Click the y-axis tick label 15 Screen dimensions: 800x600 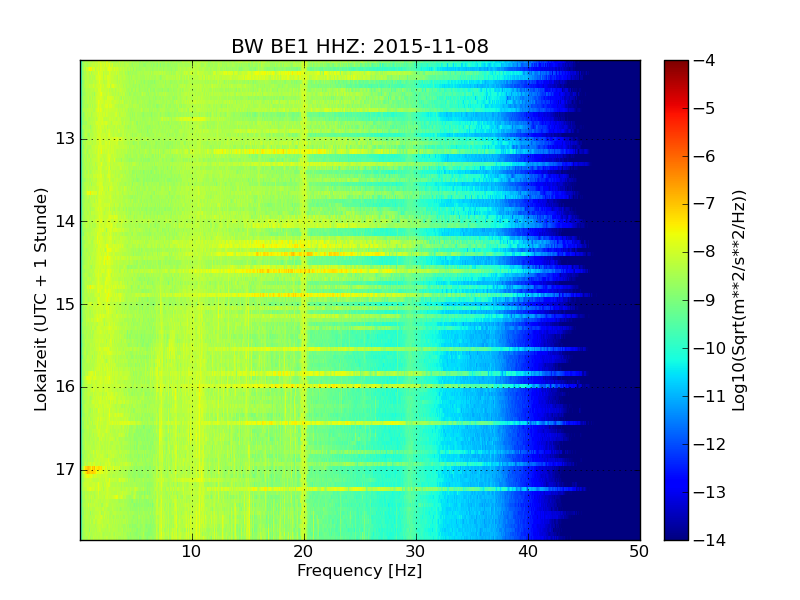pos(65,304)
